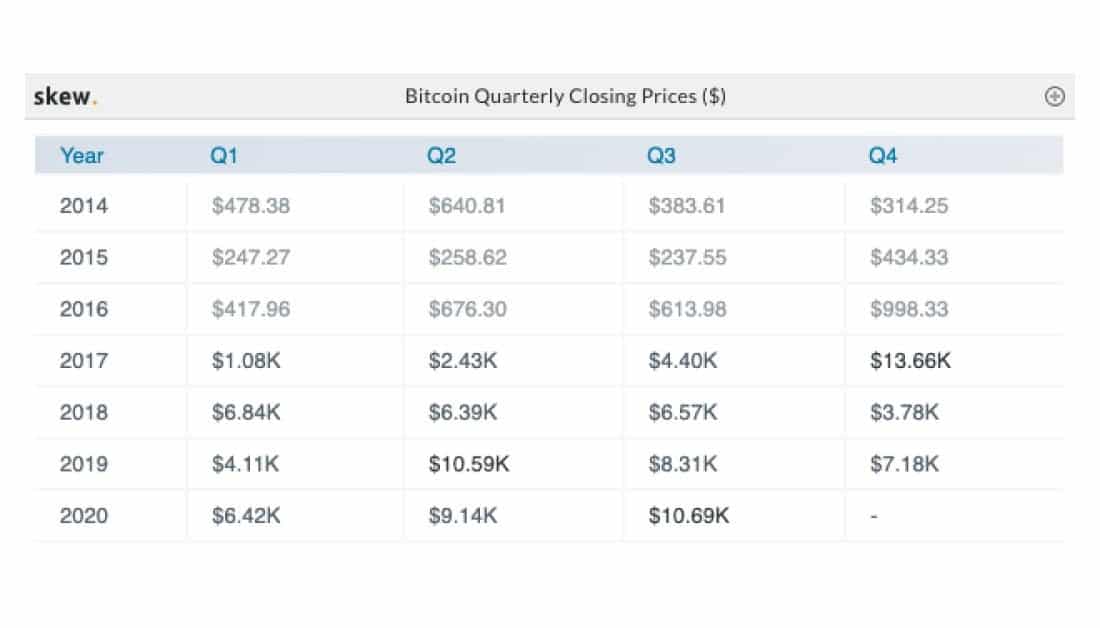Image resolution: width=1100 pixels, height=628 pixels.
Task: Select the 2014 row label
Action: tap(84, 207)
